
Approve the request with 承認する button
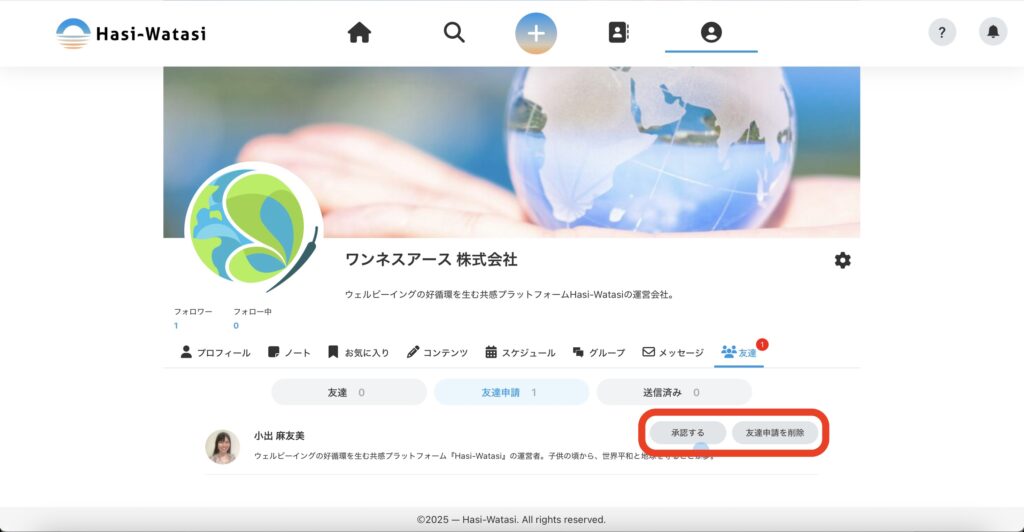click(687, 433)
